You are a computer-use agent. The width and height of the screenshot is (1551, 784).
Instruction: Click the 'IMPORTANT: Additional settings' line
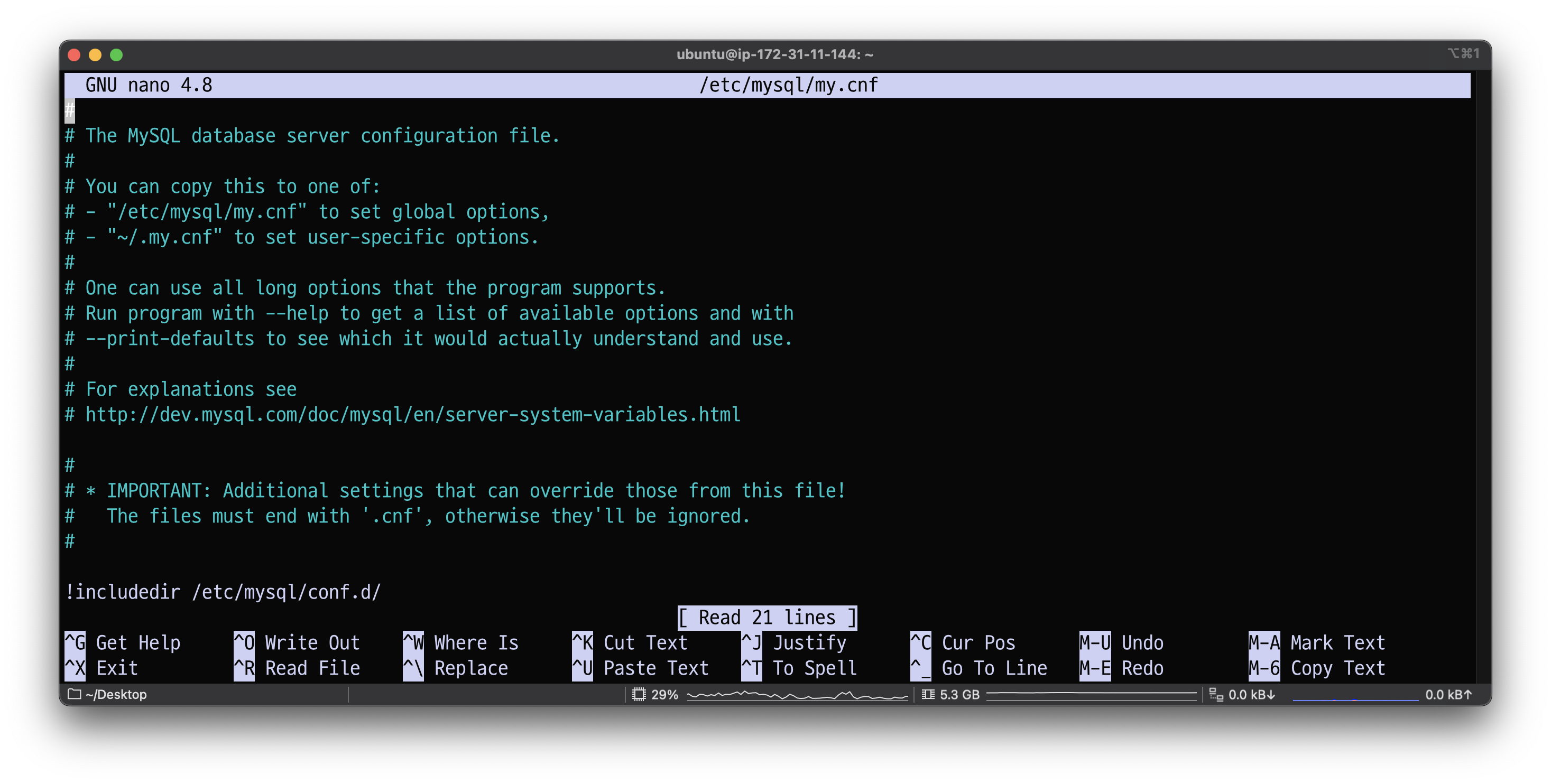[x=455, y=490]
